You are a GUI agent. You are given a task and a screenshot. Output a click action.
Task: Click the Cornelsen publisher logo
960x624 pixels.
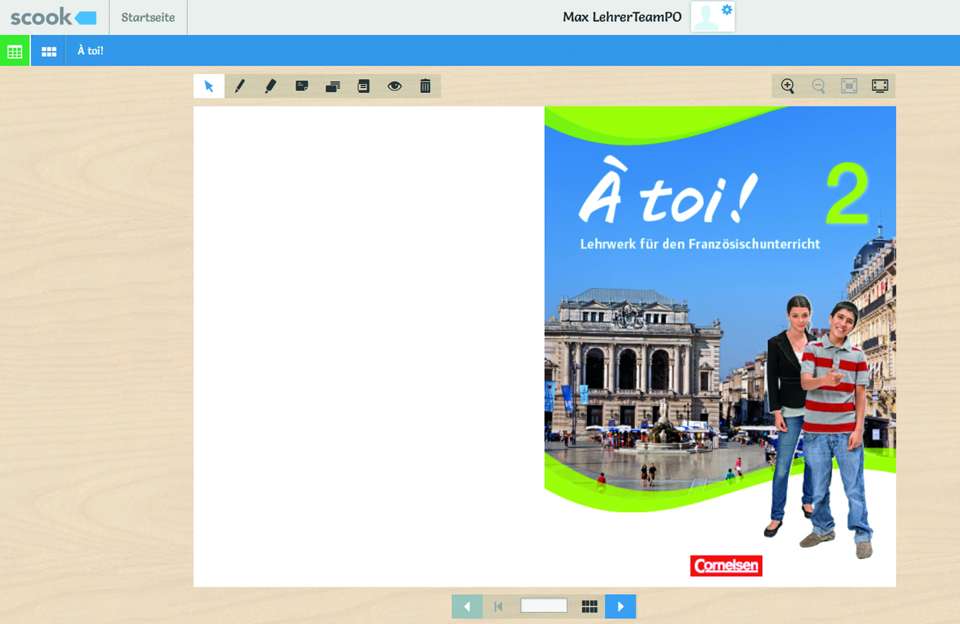click(x=726, y=565)
